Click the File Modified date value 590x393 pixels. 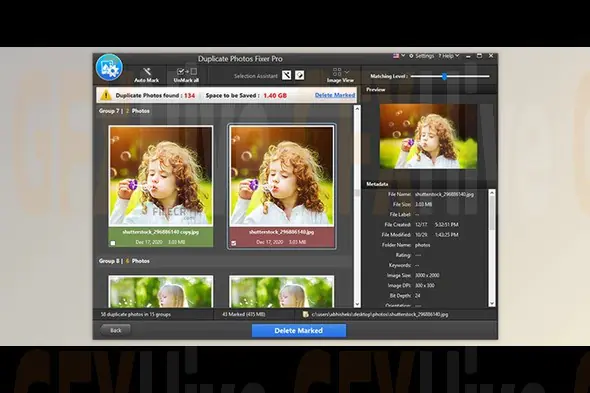[x=437, y=235]
